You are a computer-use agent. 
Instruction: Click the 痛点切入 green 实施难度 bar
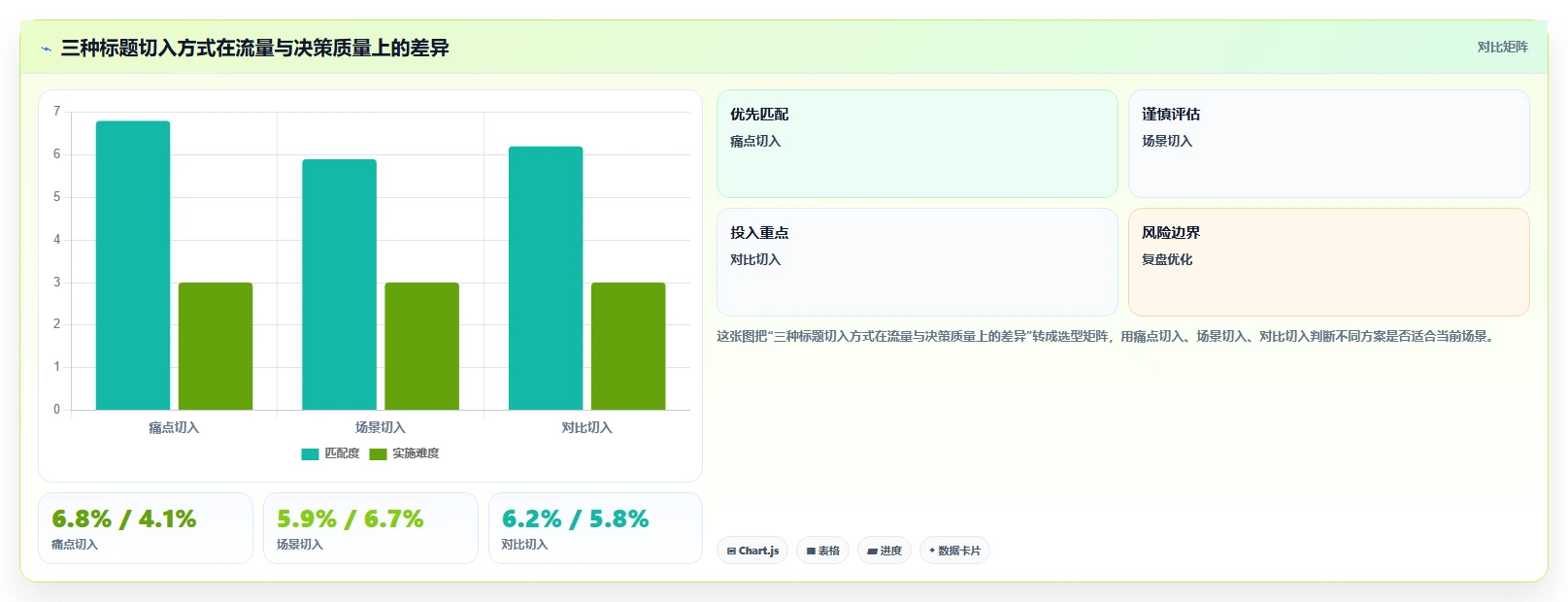coord(216,346)
